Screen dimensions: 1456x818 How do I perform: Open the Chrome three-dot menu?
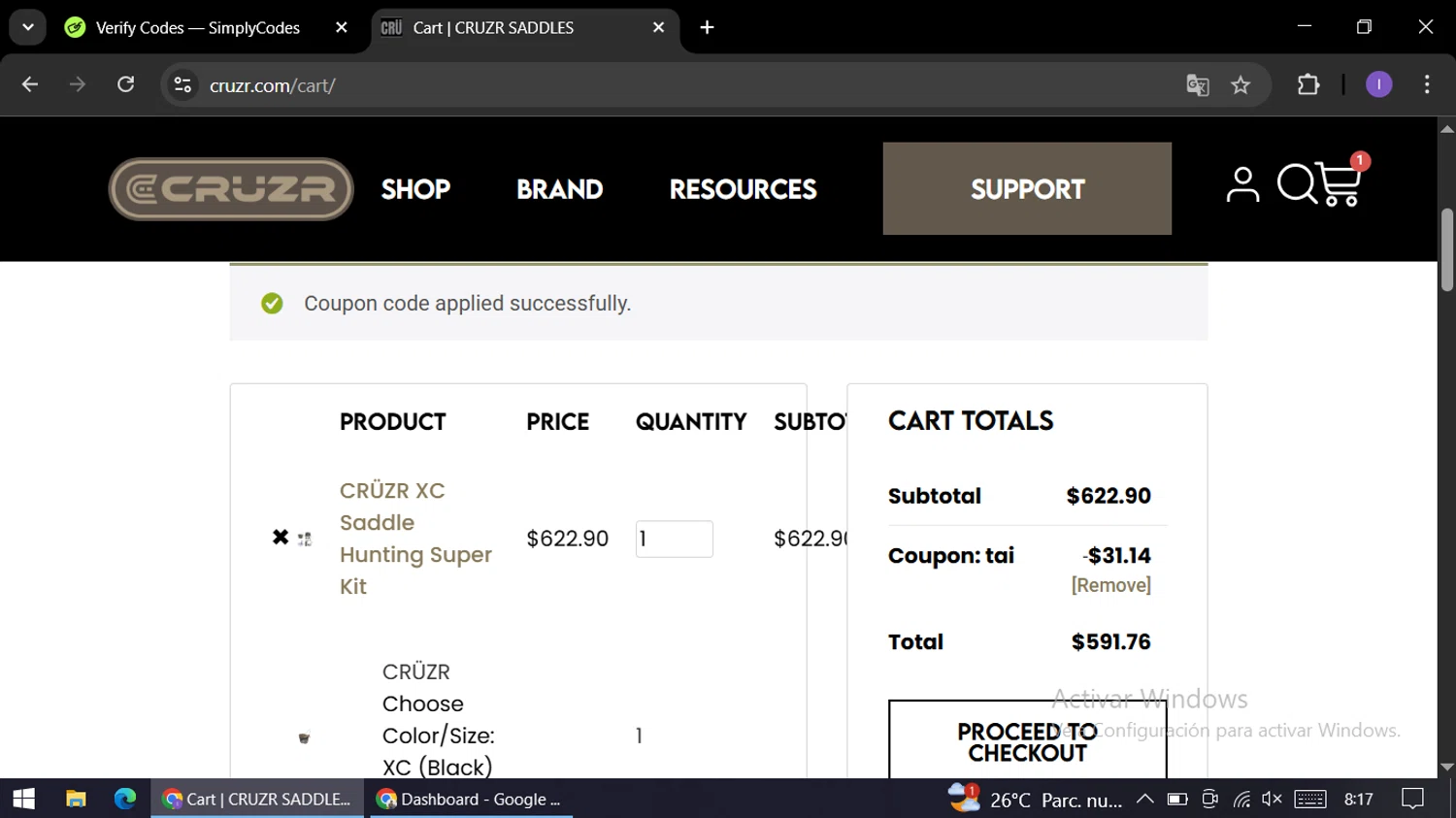[1427, 85]
